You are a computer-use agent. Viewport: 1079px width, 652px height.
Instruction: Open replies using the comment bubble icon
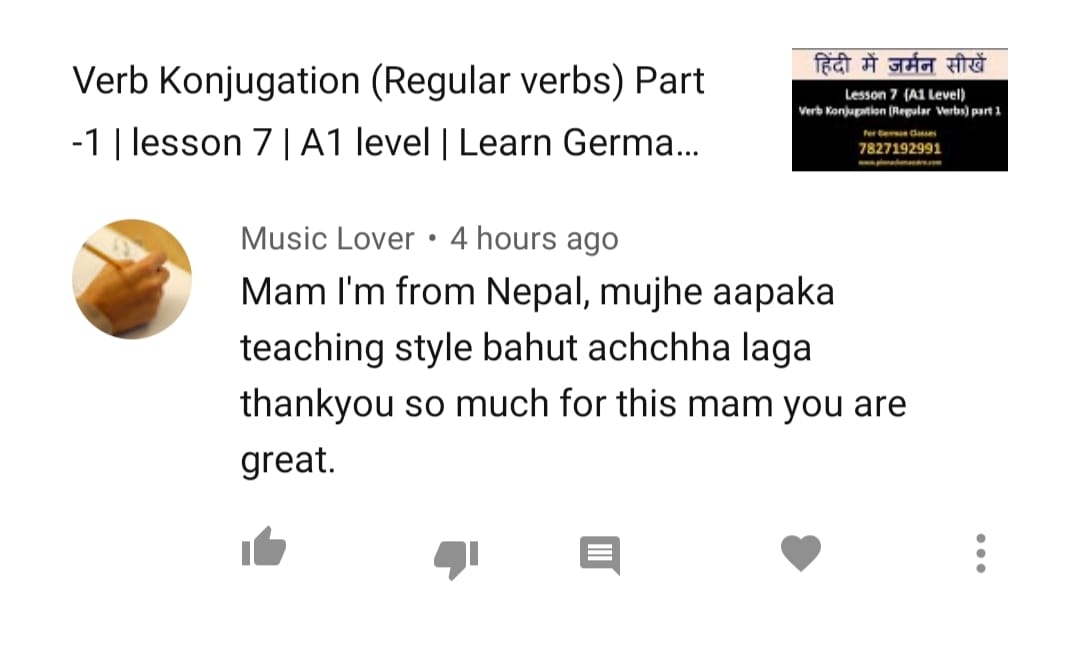coord(600,555)
